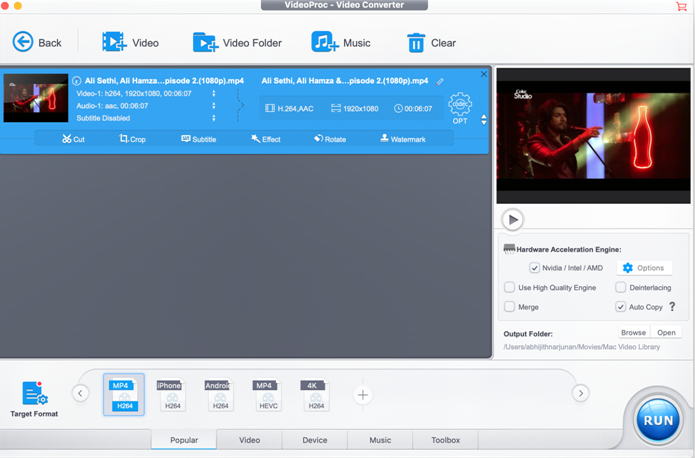Switch to the Toolbox tab

tap(445, 440)
